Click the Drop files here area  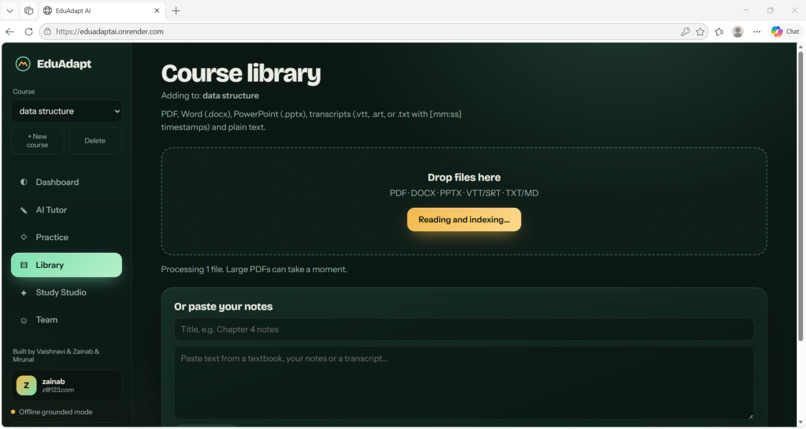pyautogui.click(x=464, y=201)
